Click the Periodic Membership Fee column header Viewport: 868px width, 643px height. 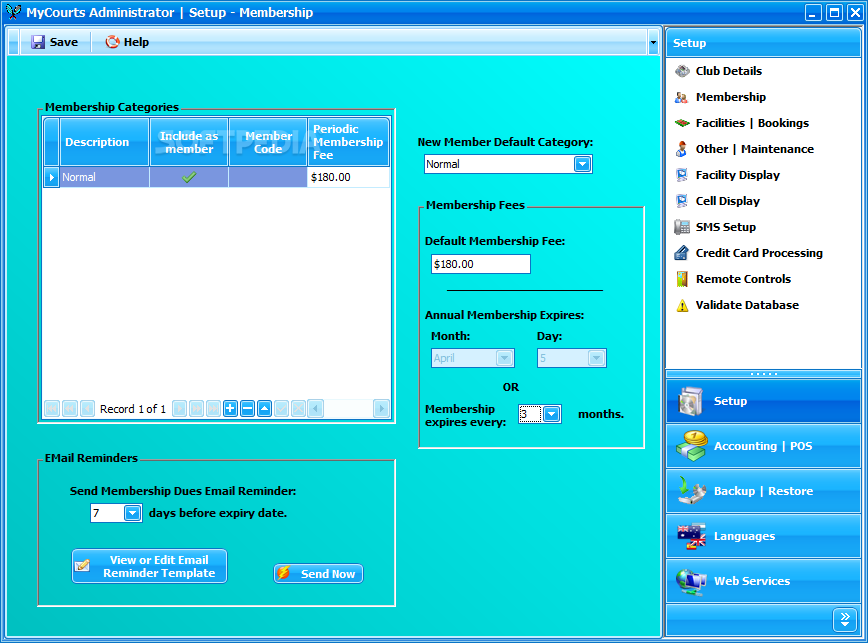click(348, 142)
